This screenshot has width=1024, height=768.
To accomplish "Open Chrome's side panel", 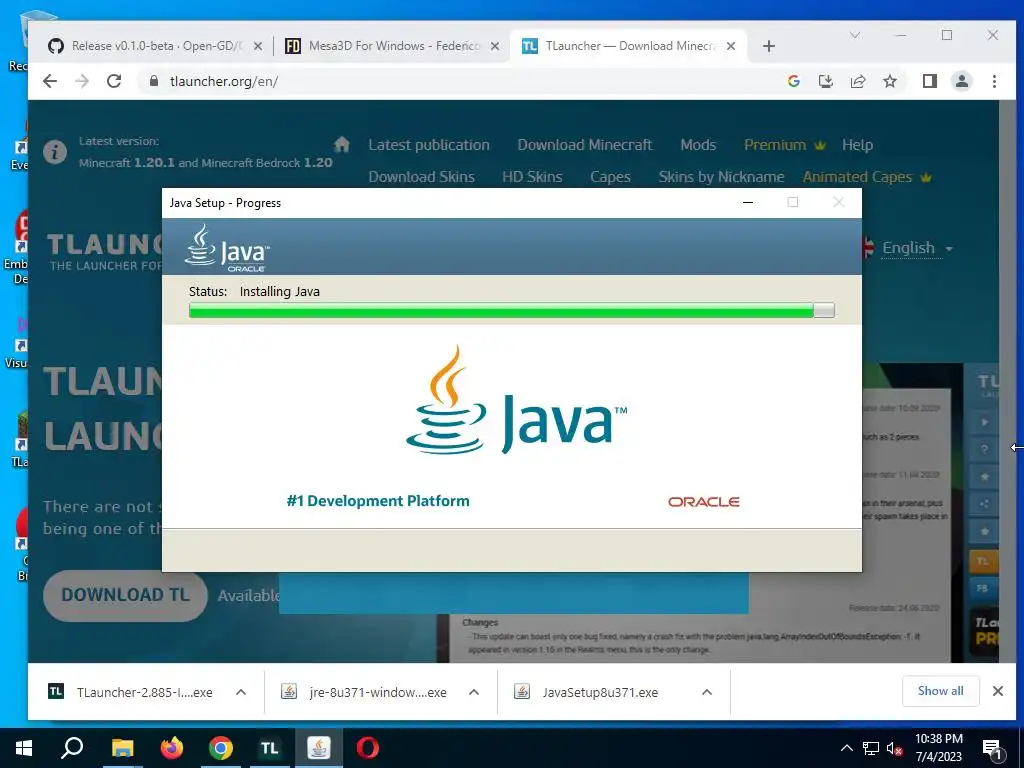I will pyautogui.click(x=930, y=81).
